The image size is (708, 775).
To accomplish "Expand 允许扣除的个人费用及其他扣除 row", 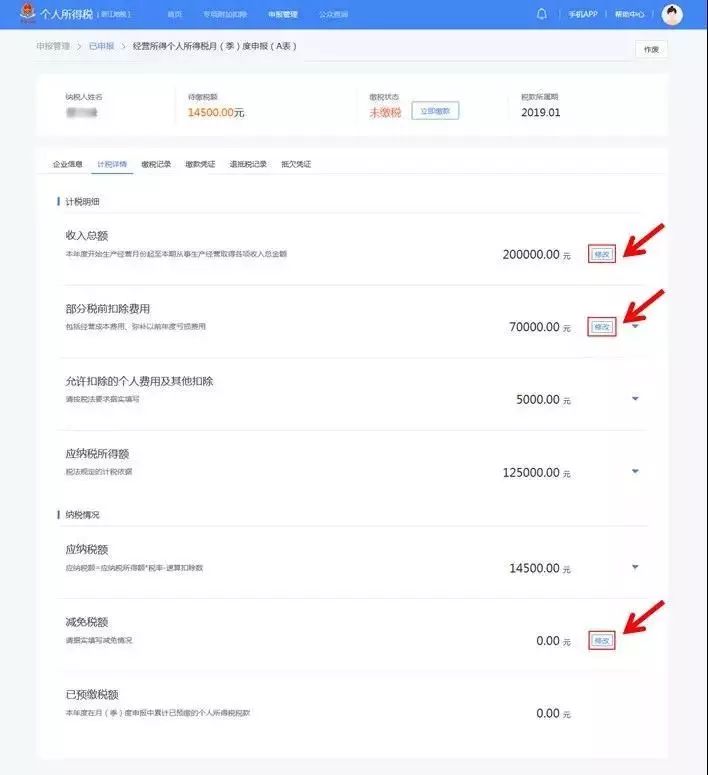I will pyautogui.click(x=635, y=399).
